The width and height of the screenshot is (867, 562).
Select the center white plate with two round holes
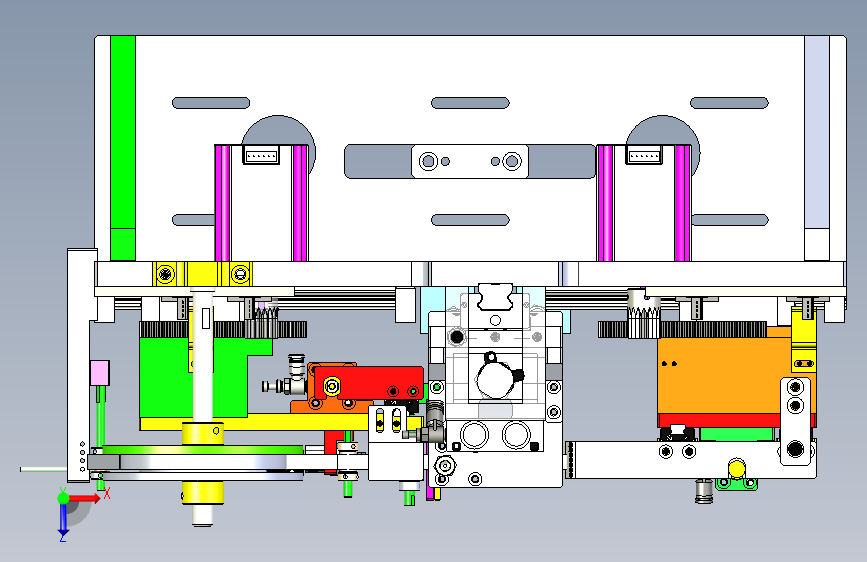tap(470, 162)
